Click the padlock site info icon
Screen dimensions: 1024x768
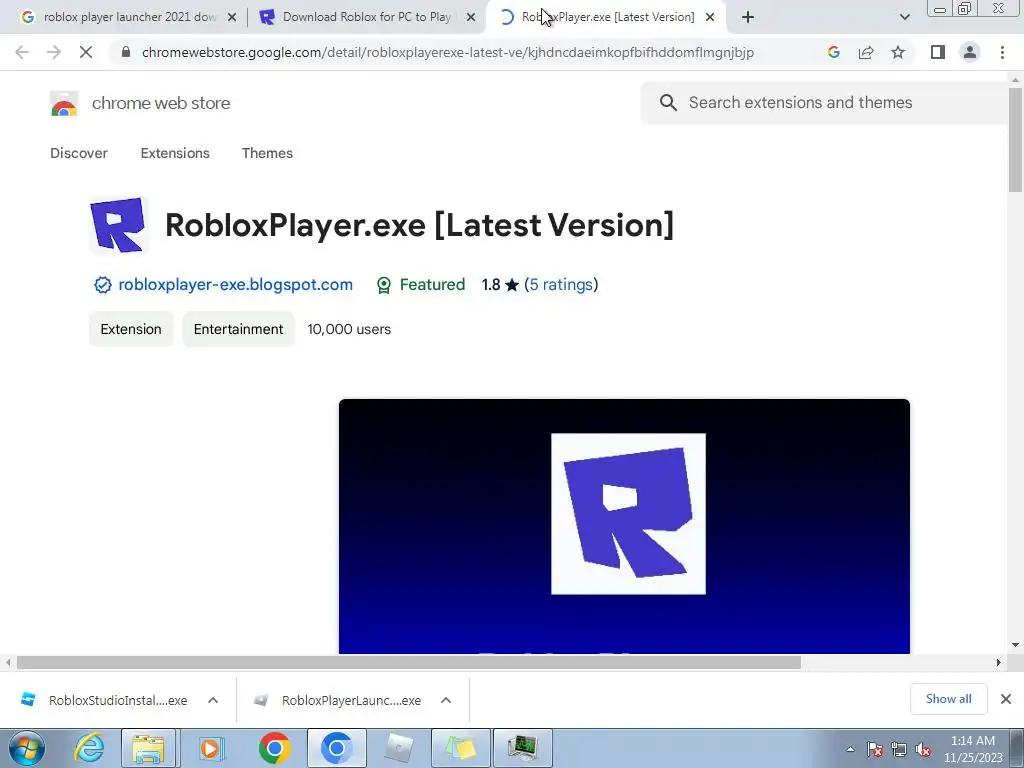click(126, 52)
